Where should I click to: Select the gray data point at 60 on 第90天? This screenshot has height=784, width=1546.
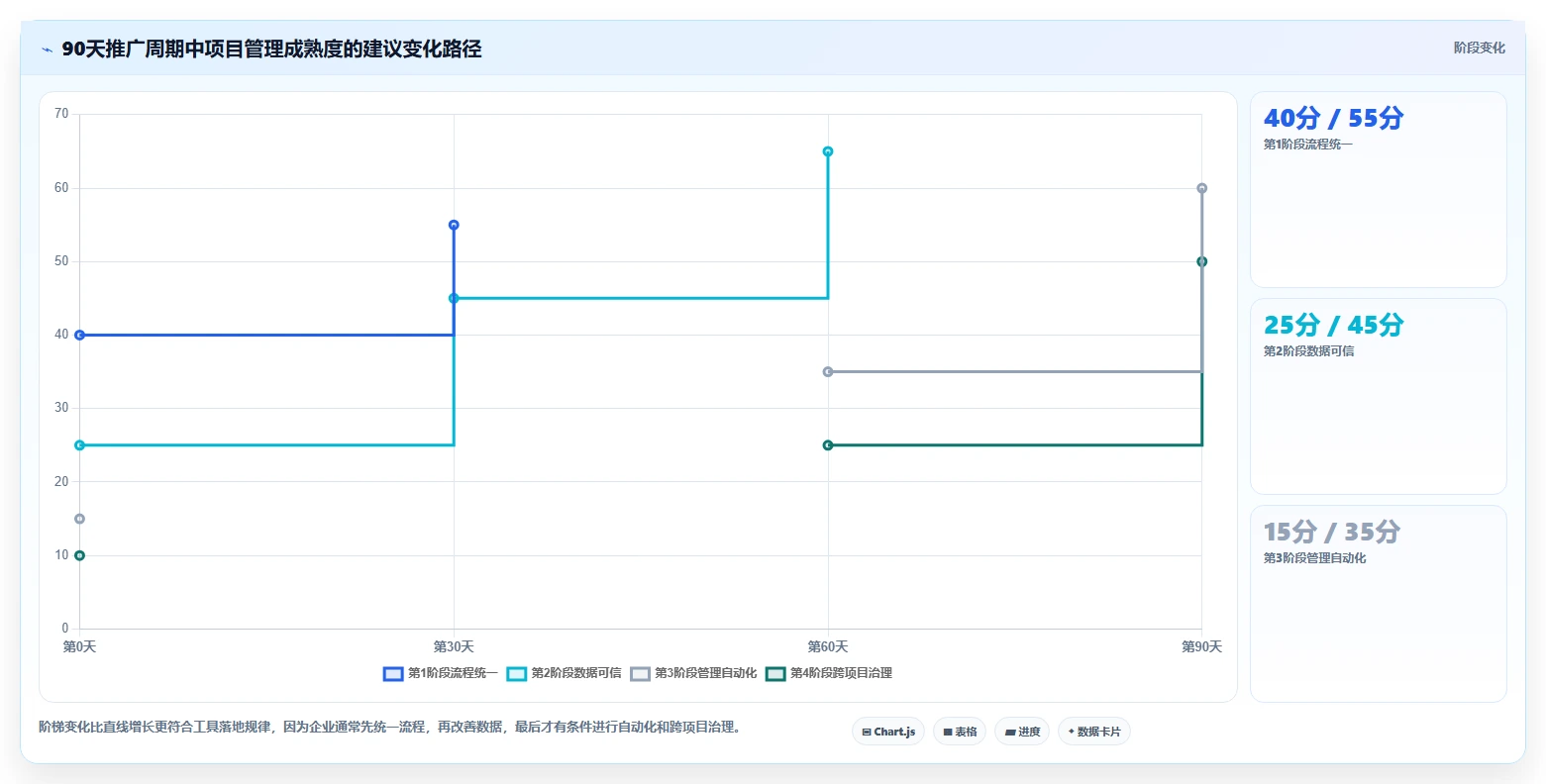[x=1201, y=188]
